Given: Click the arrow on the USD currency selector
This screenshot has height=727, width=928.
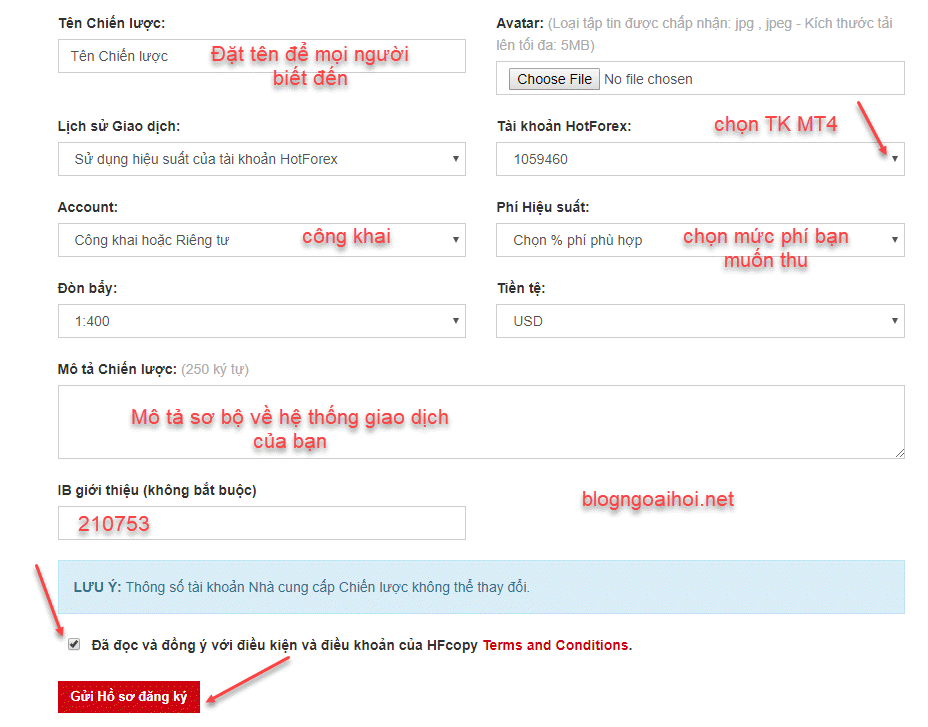Looking at the screenshot, I should [895, 321].
